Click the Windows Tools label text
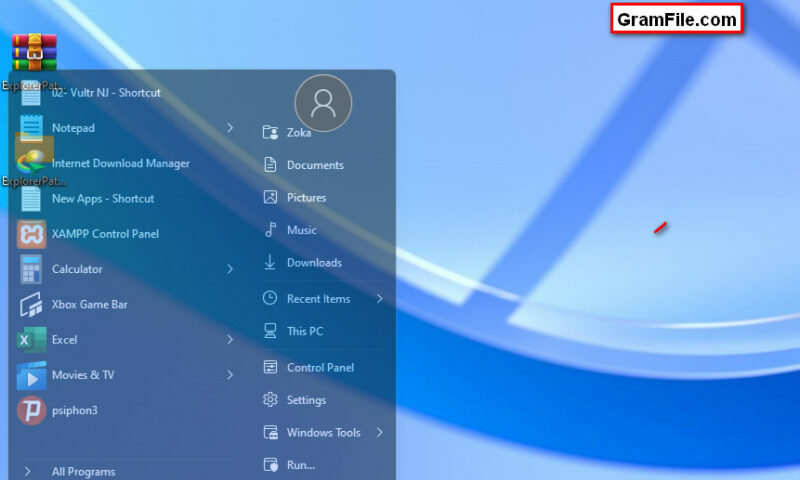800x480 pixels. (x=323, y=433)
